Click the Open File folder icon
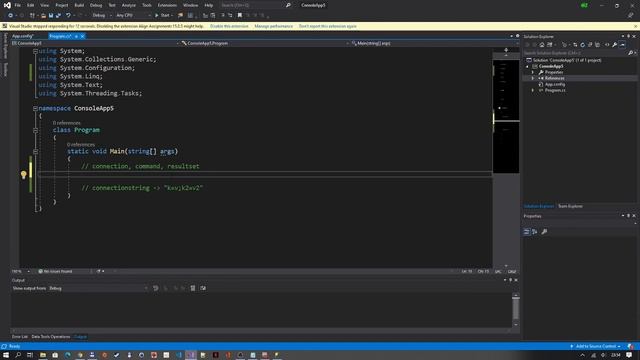This screenshot has width=640, height=360. [43, 16]
